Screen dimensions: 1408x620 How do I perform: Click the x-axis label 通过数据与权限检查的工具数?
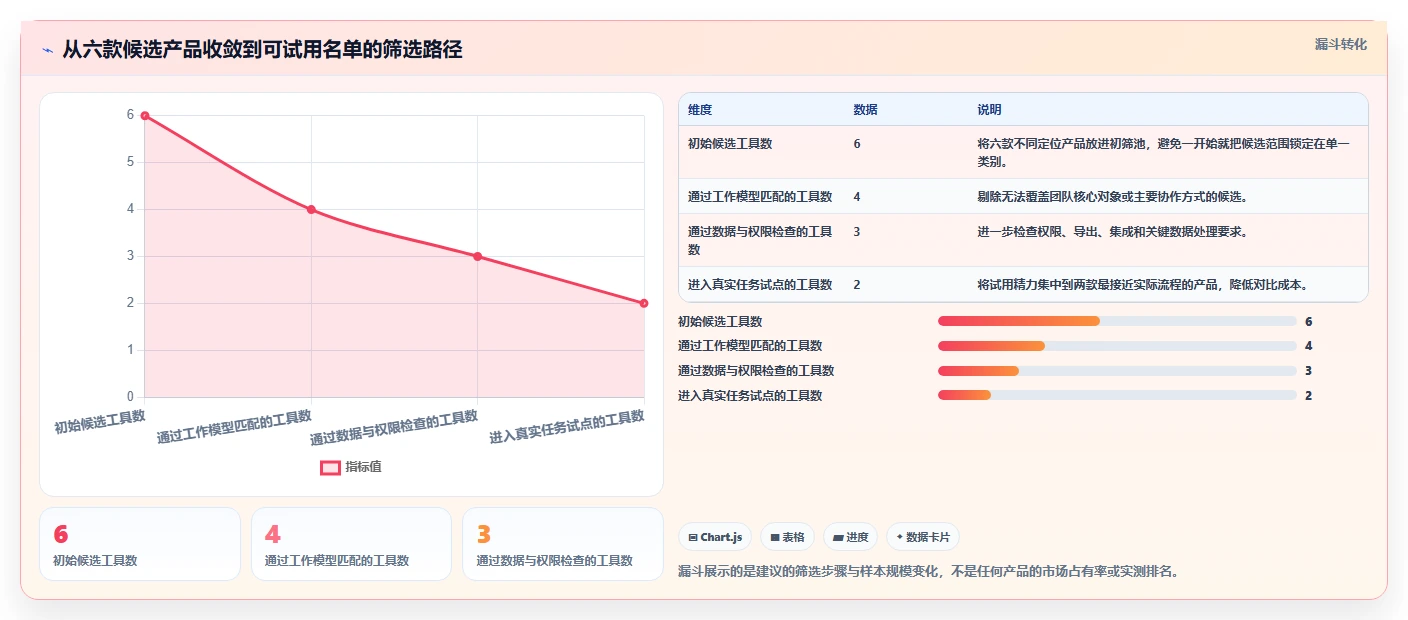point(394,428)
